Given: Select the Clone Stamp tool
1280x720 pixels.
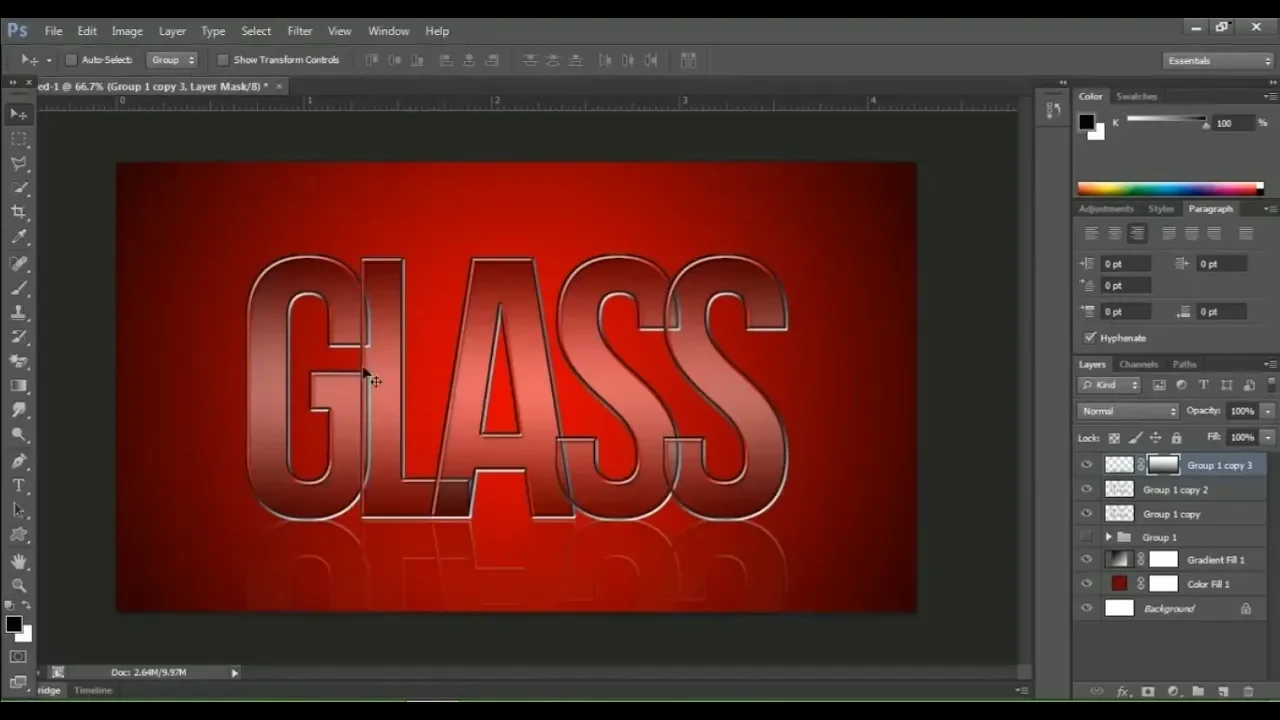Looking at the screenshot, I should click(19, 312).
